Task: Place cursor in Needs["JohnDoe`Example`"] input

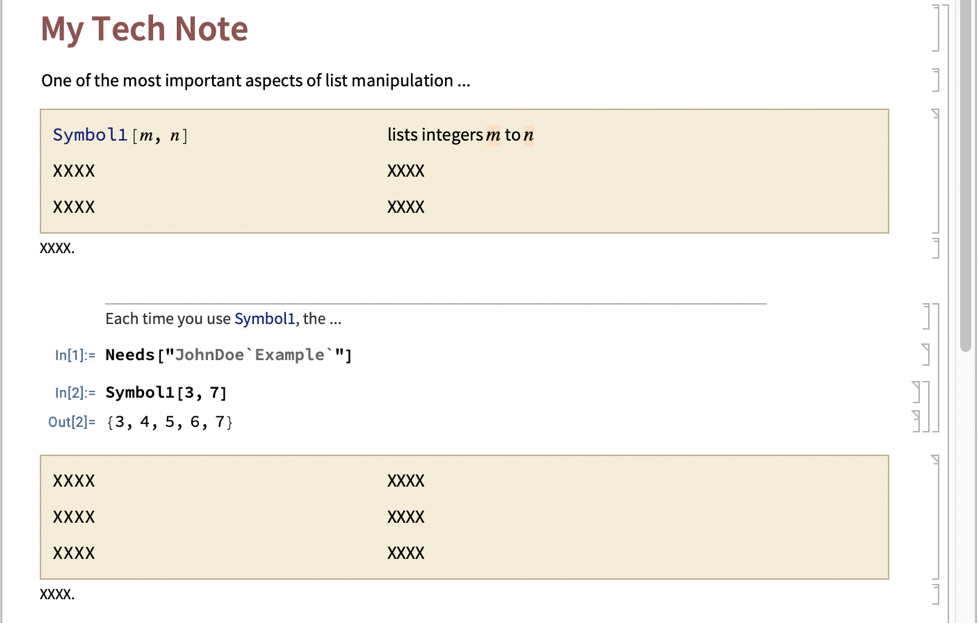Action: [x=229, y=355]
